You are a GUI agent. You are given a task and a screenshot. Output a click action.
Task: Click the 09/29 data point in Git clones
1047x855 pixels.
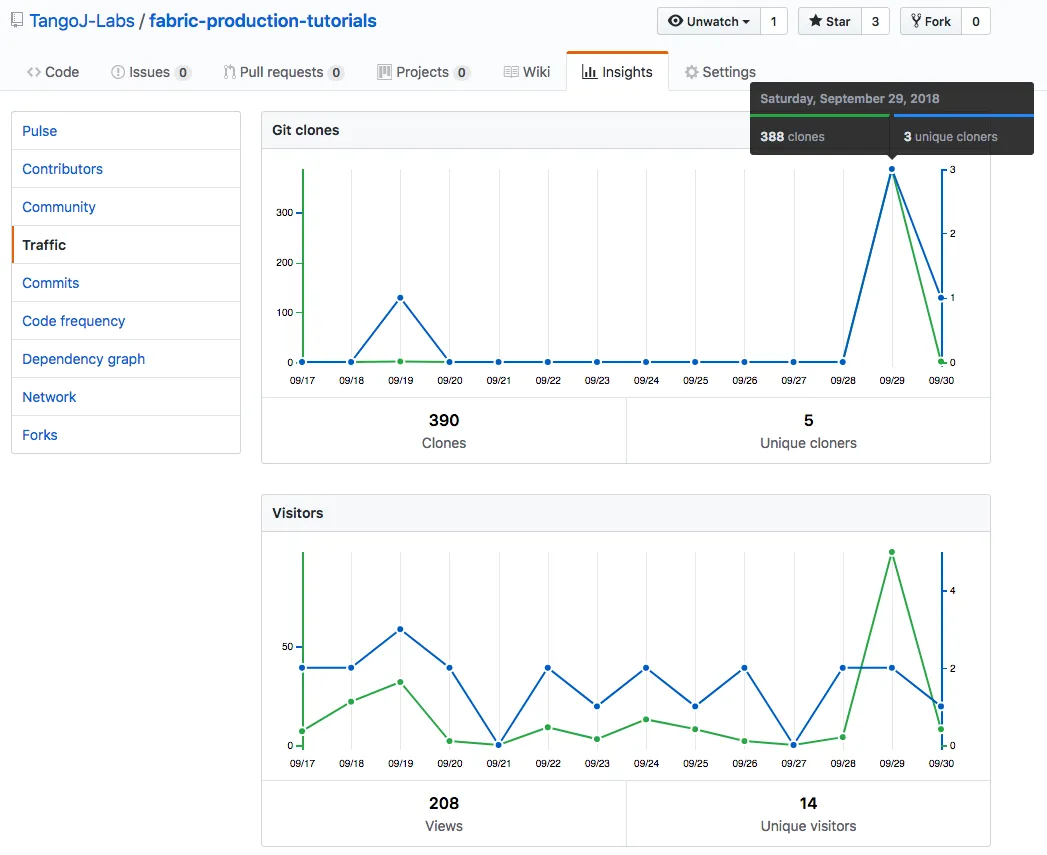[892, 169]
